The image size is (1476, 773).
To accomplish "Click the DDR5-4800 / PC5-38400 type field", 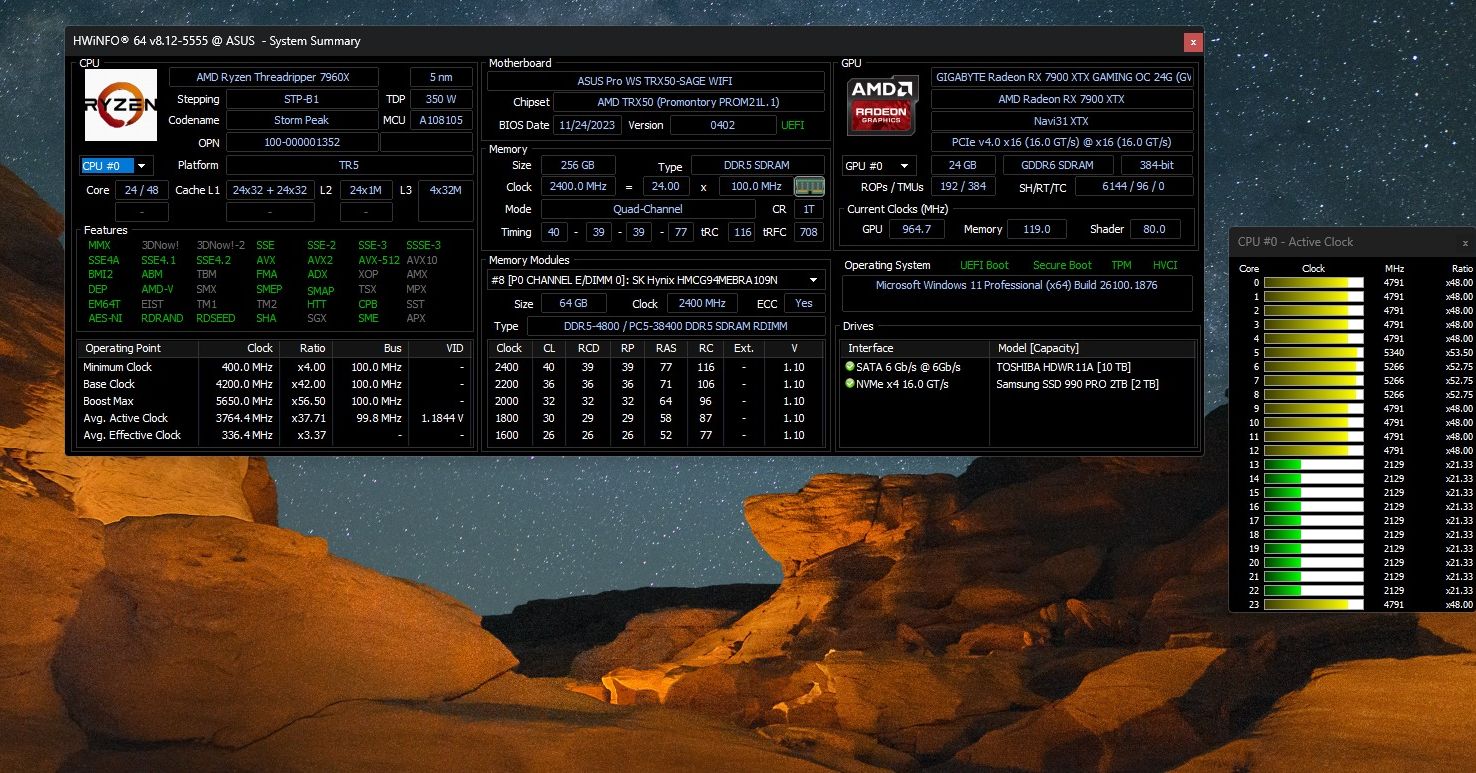I will click(x=675, y=326).
